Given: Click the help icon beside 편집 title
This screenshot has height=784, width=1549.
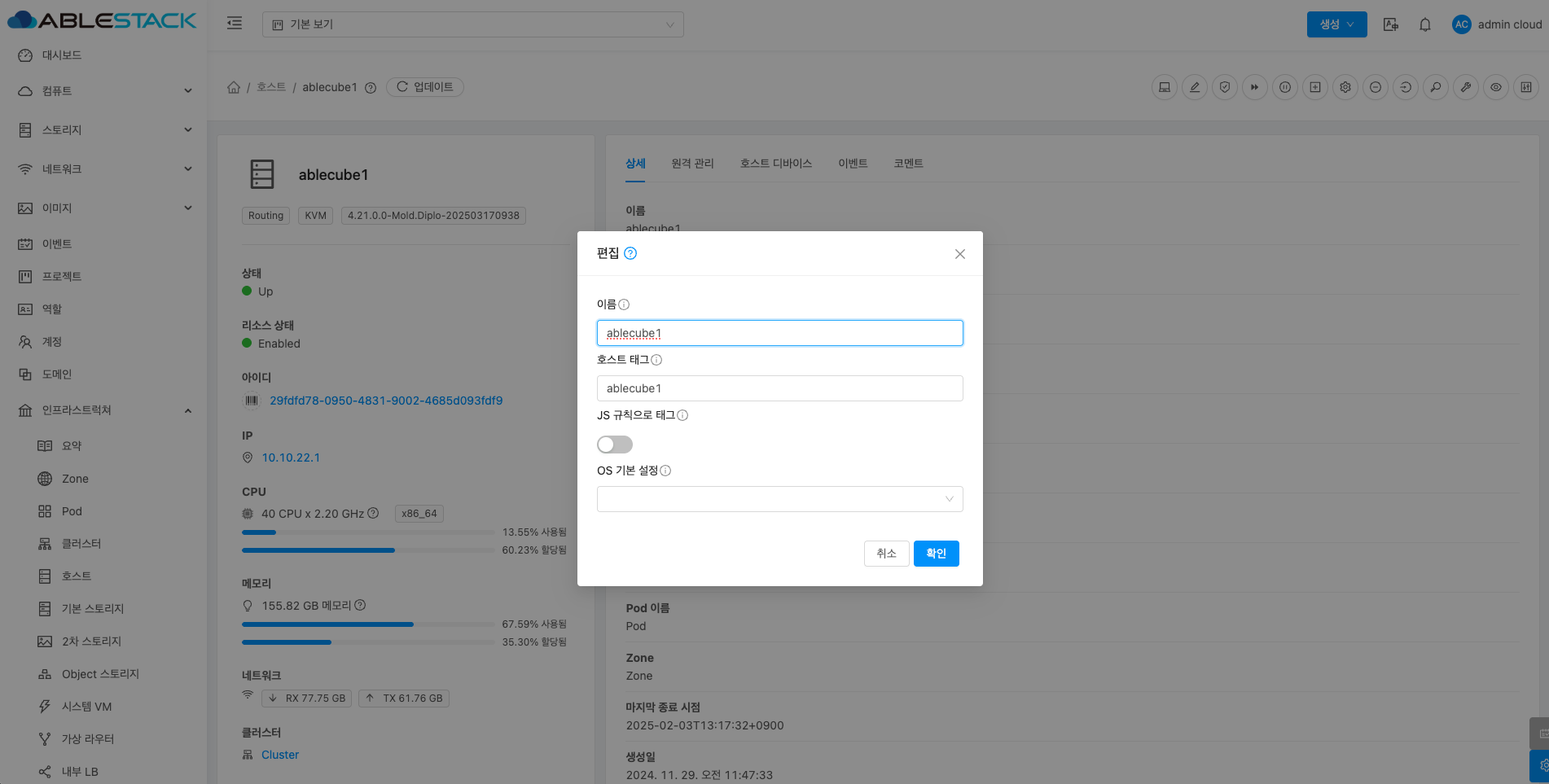Looking at the screenshot, I should (630, 253).
